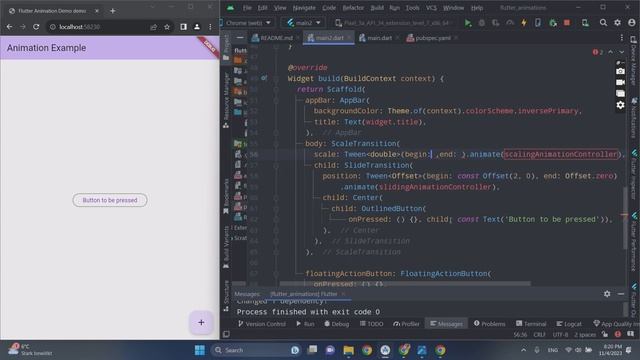Viewport: 640px width, 360px height.
Task: Open the Pixel emulator device dropdown
Action: [x=393, y=23]
